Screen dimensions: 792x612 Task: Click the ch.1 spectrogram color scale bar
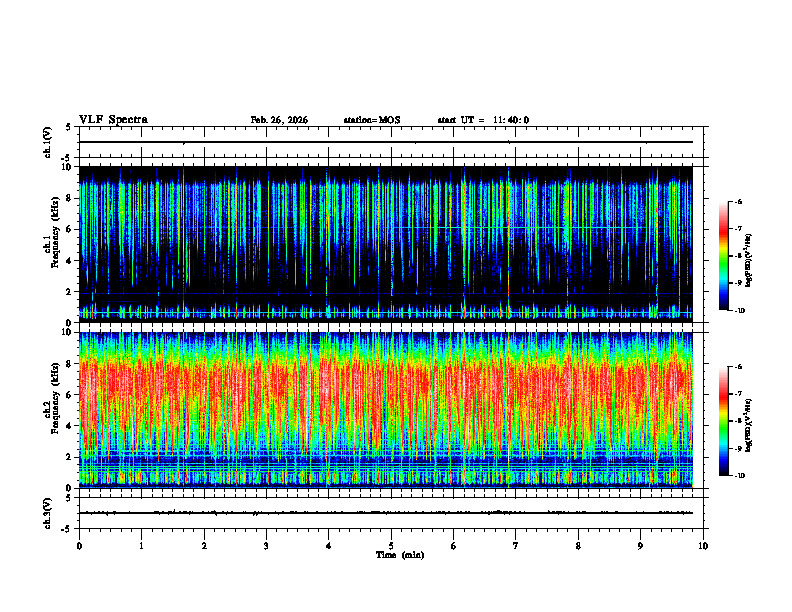click(x=723, y=256)
